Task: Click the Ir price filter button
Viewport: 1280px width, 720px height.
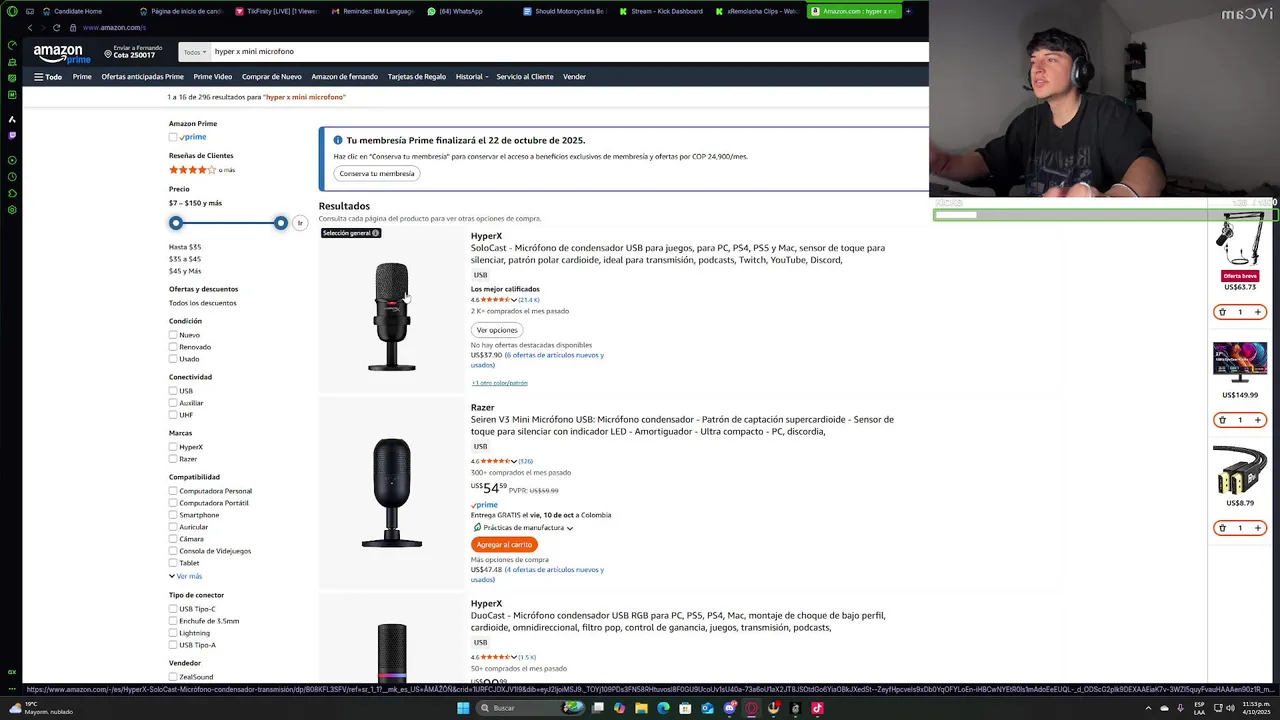Action: click(x=299, y=223)
